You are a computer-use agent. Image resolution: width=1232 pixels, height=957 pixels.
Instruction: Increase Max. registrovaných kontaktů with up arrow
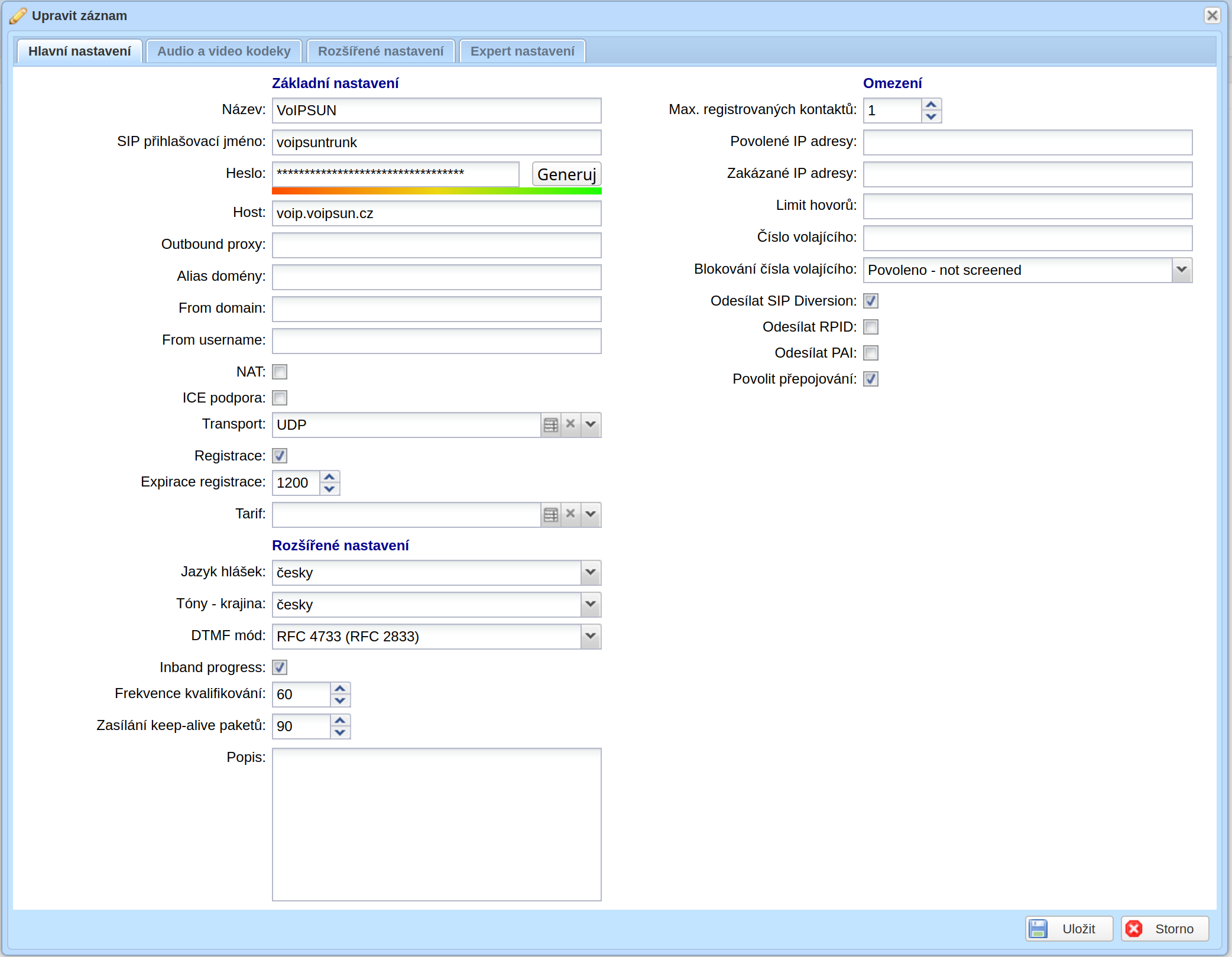(931, 105)
